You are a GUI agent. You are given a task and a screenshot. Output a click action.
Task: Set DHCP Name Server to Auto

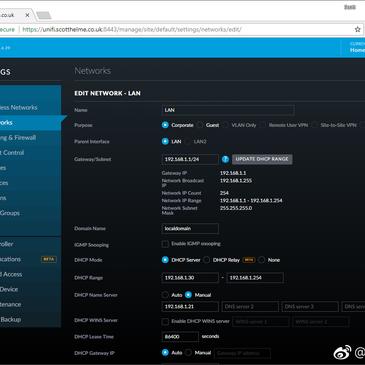[165, 295]
